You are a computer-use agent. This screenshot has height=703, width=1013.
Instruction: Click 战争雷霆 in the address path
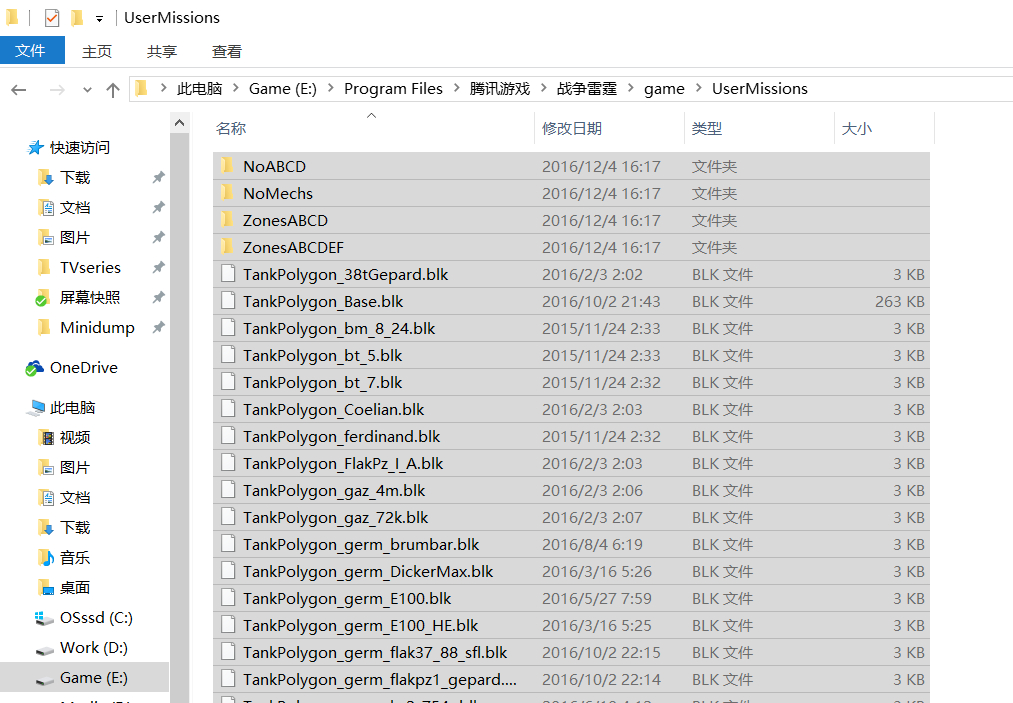point(587,89)
